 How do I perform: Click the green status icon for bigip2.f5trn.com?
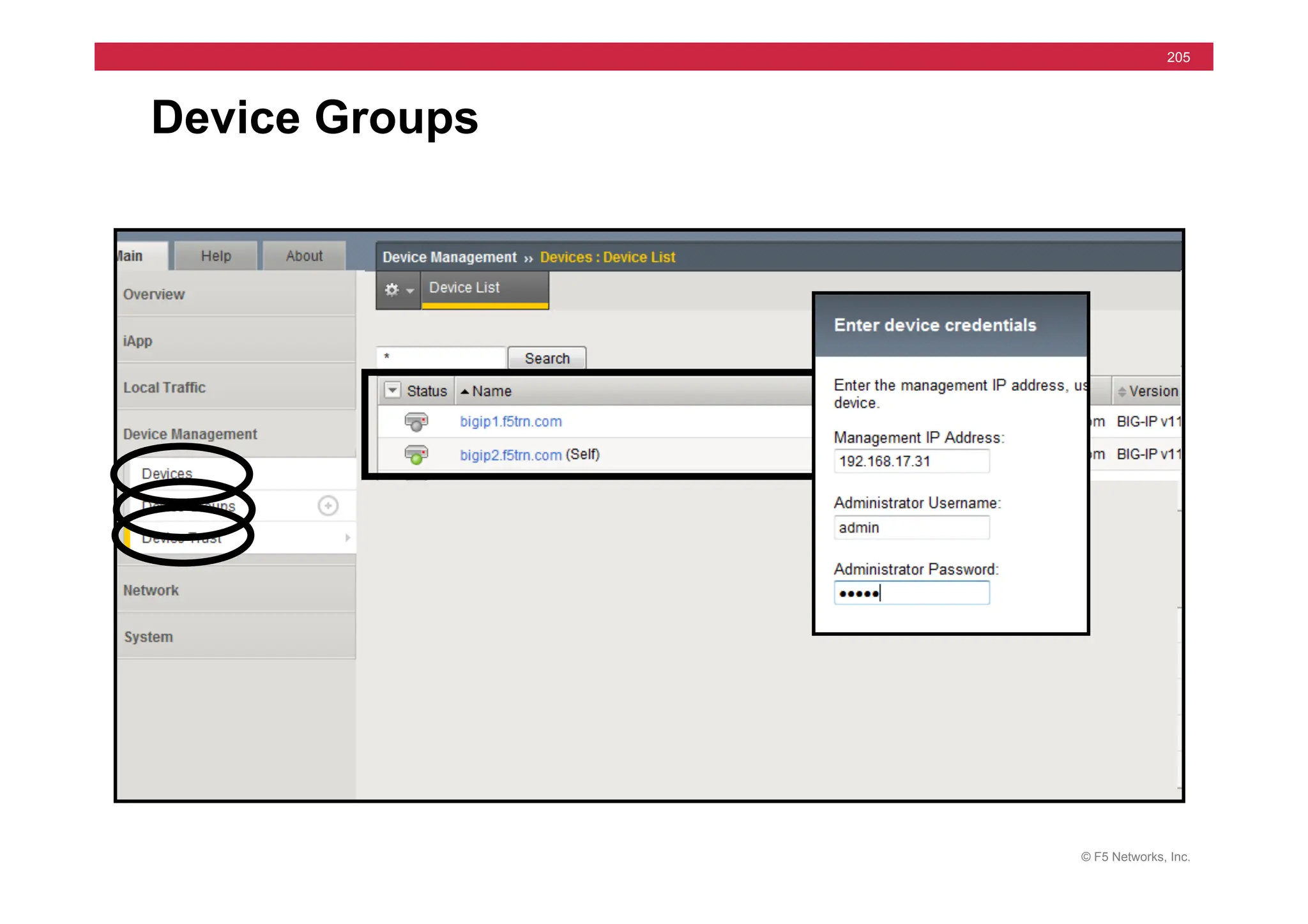pyautogui.click(x=416, y=455)
